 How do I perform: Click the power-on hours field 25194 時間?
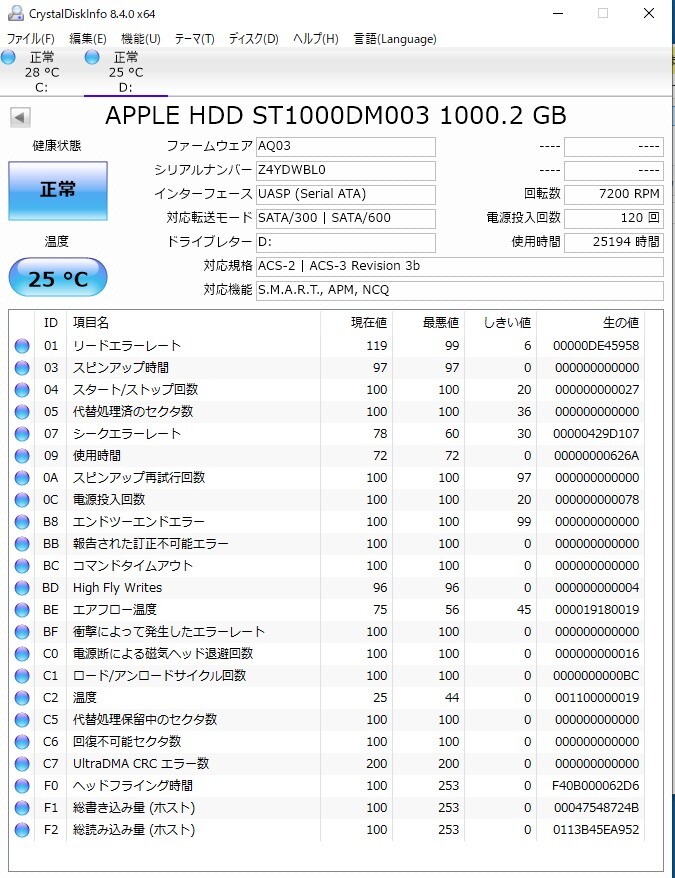tap(613, 242)
